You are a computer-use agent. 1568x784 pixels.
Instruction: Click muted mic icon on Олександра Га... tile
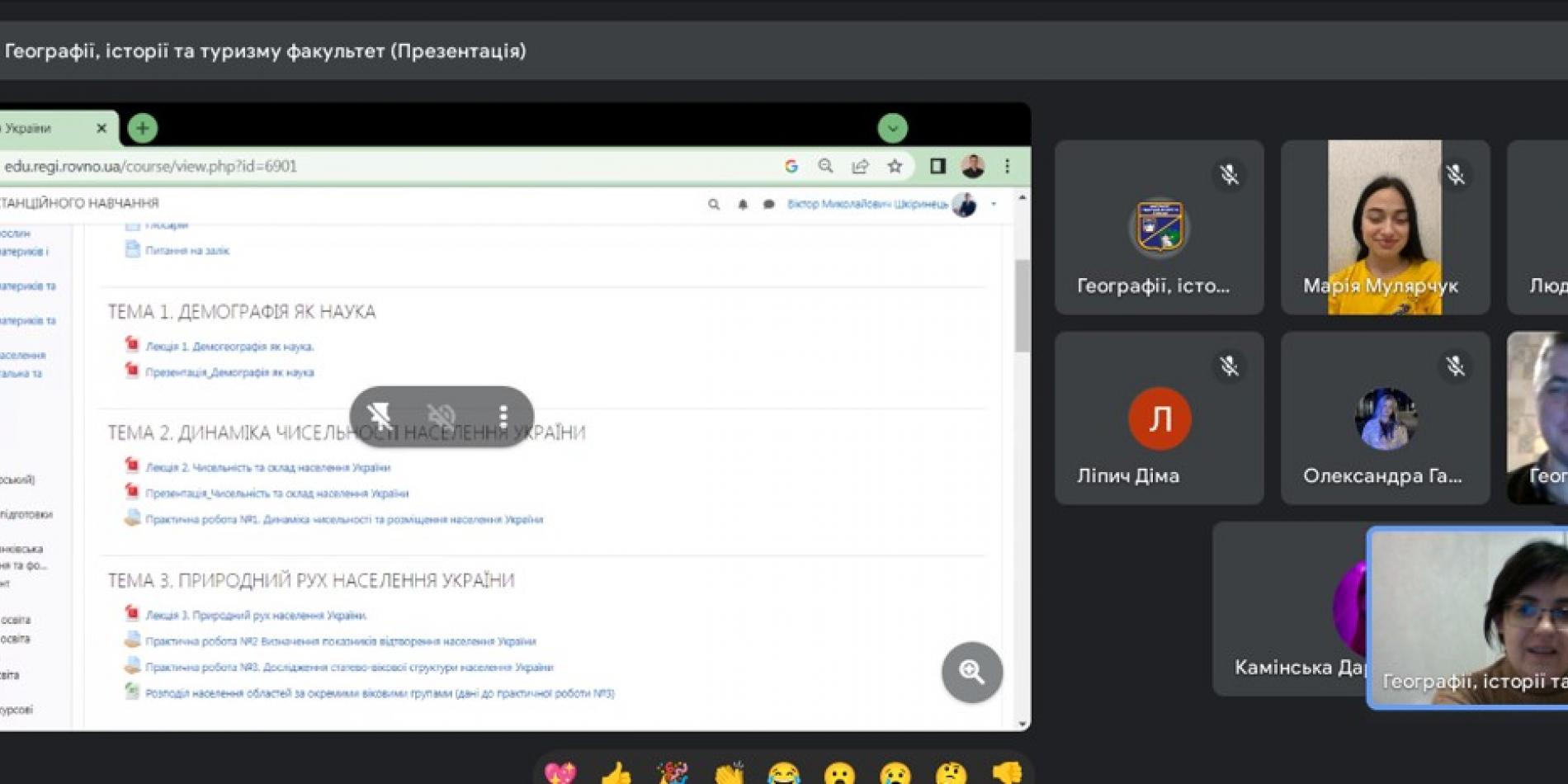(1455, 366)
